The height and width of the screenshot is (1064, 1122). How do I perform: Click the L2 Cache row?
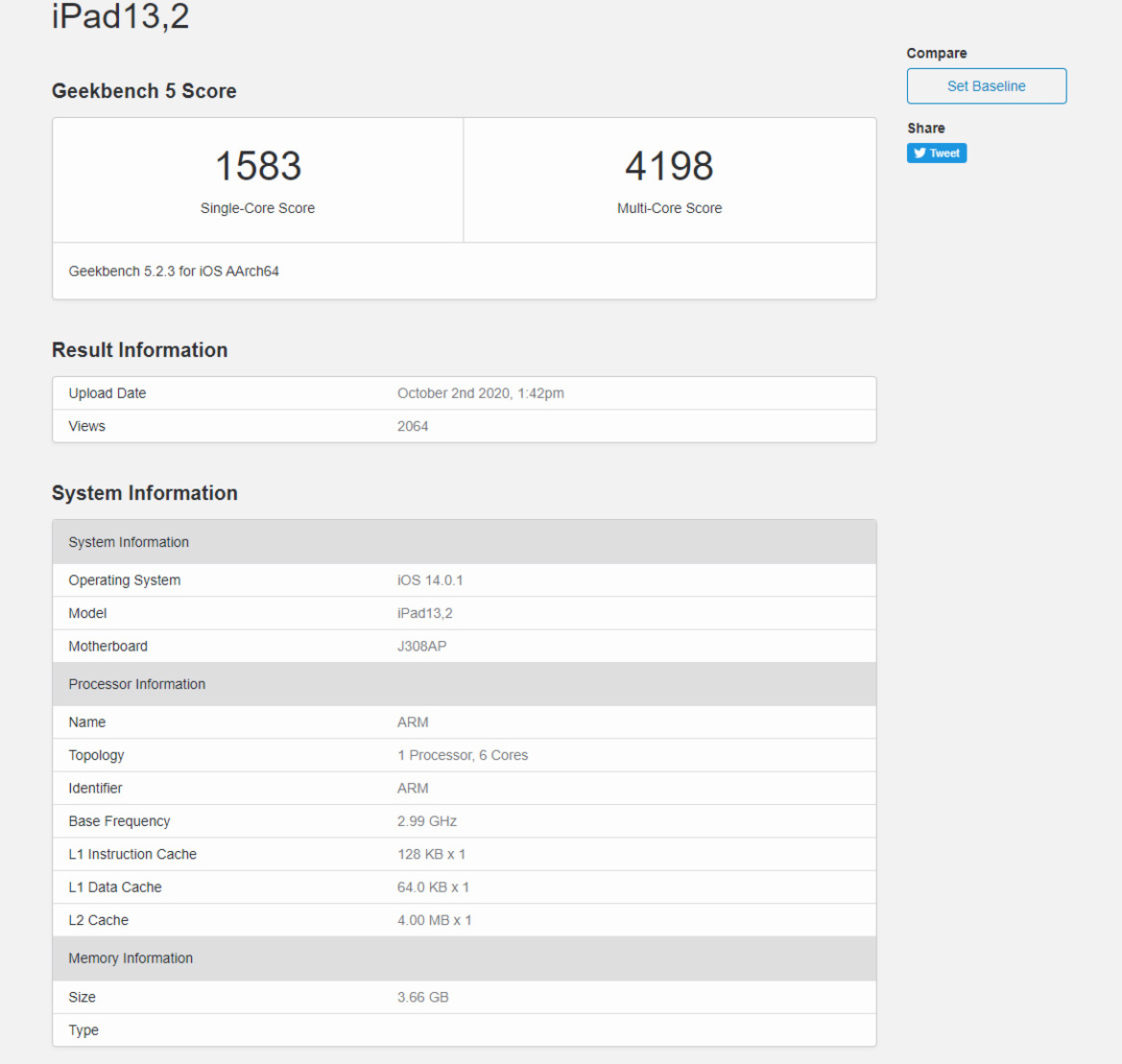tap(464, 919)
